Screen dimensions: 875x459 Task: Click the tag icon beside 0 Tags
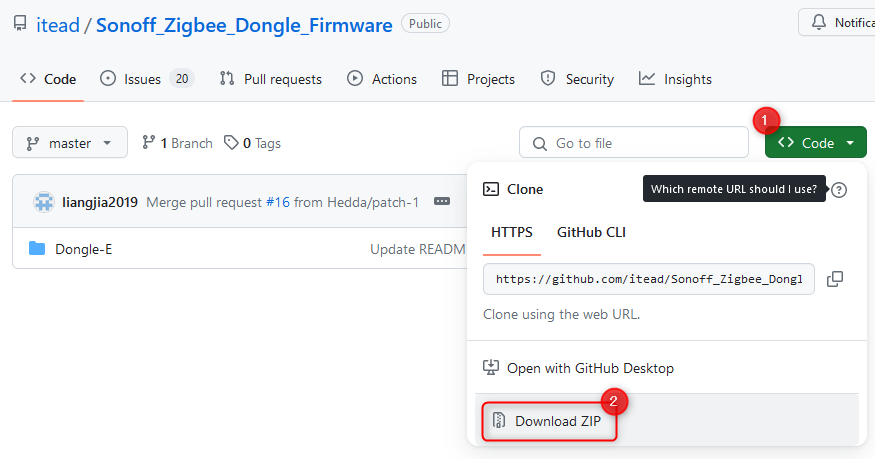pos(231,143)
